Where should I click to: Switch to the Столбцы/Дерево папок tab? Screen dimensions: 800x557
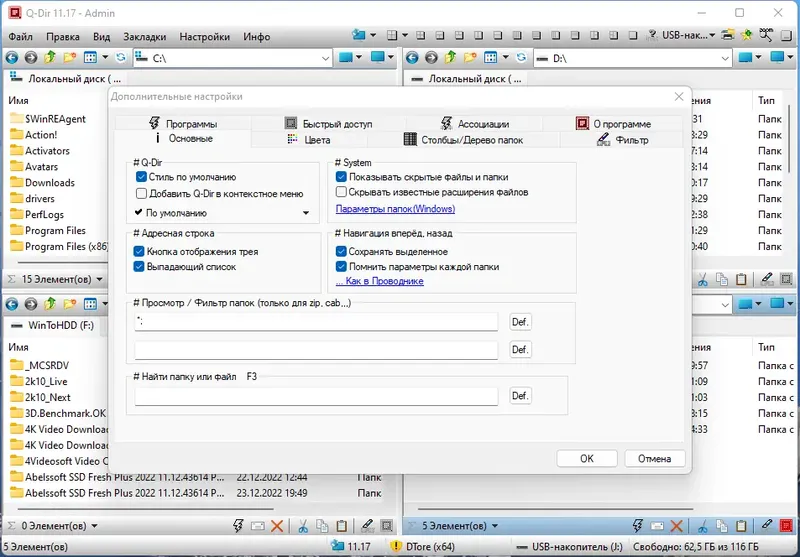coord(463,140)
